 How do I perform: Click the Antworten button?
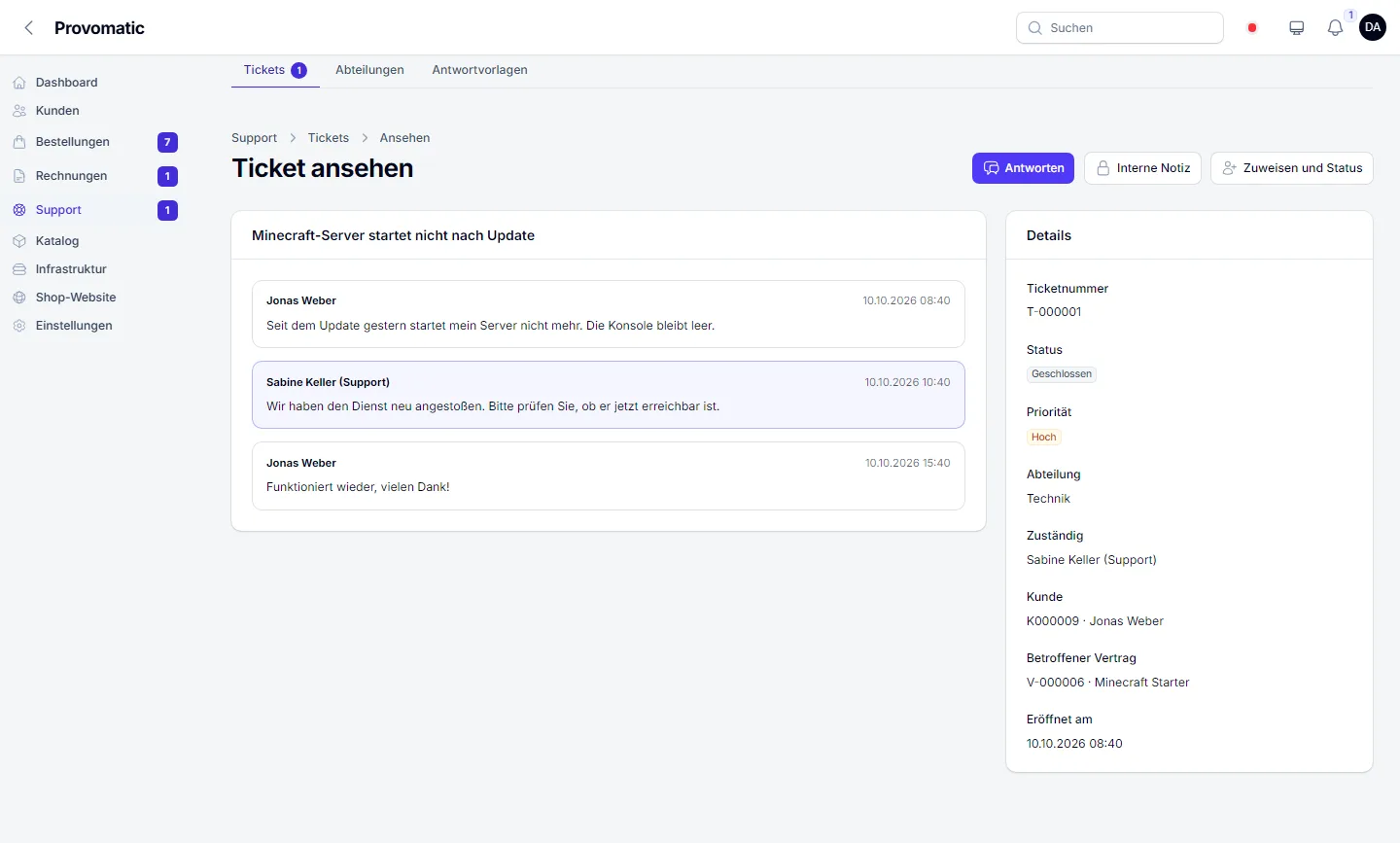pos(1023,168)
